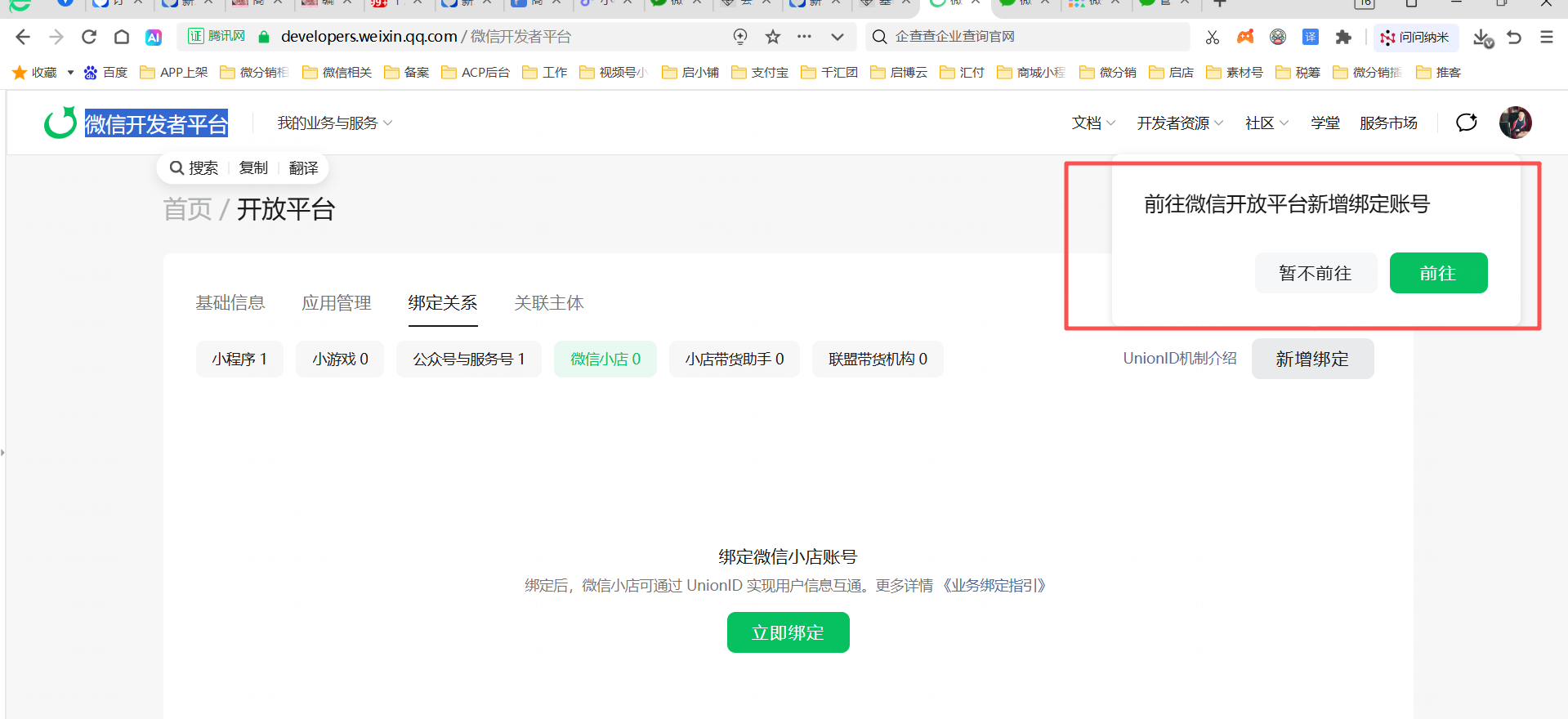Expand the 我的业务与服务 menu
The height and width of the screenshot is (719, 1568).
tap(335, 123)
